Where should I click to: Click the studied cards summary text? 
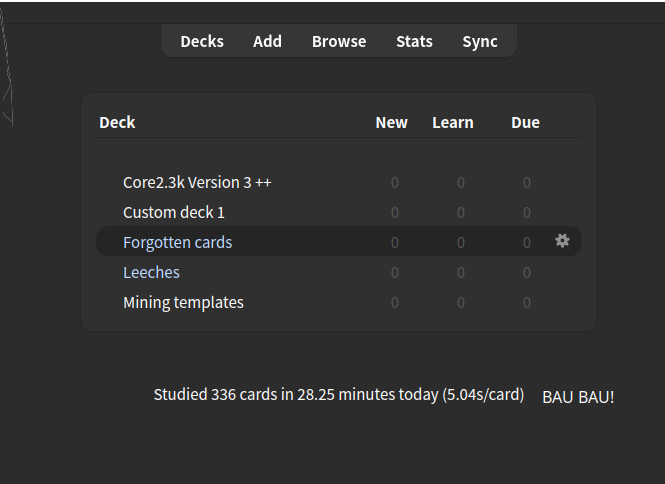pyautogui.click(x=338, y=394)
